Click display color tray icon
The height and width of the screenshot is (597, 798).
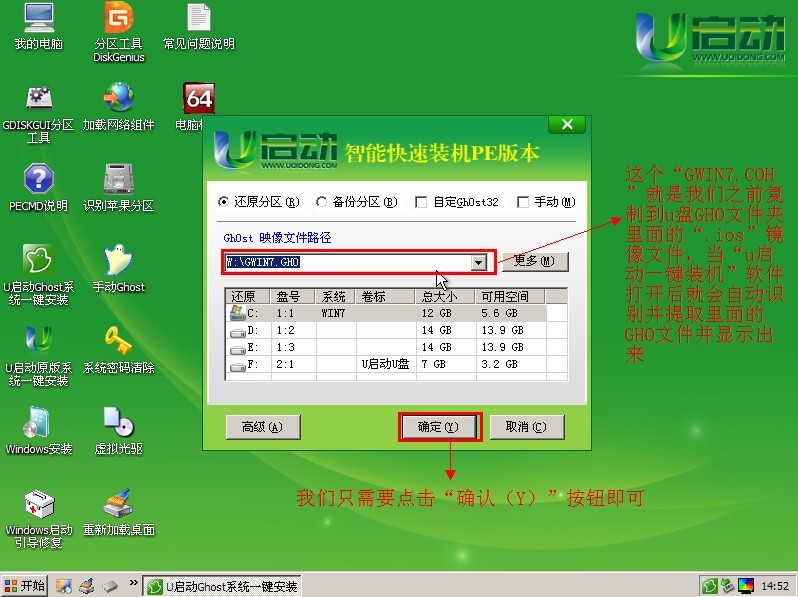tap(746, 586)
